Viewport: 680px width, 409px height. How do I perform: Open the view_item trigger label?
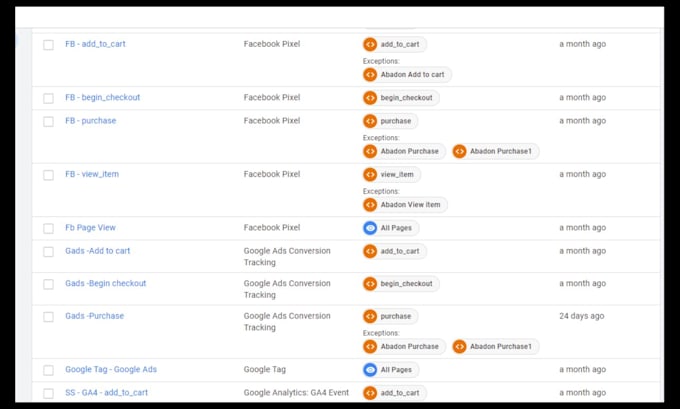click(397, 174)
